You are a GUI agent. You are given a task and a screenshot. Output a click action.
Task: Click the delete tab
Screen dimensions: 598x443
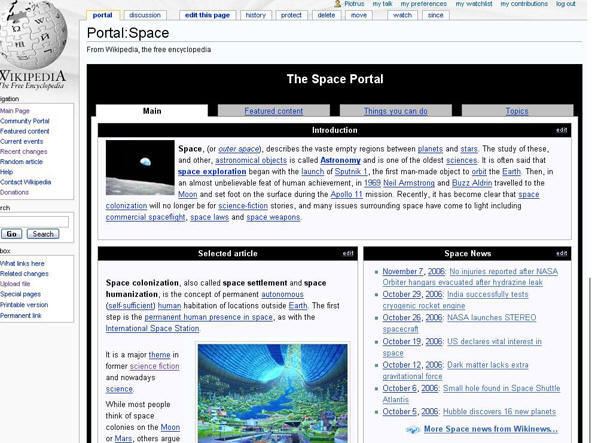(x=326, y=15)
